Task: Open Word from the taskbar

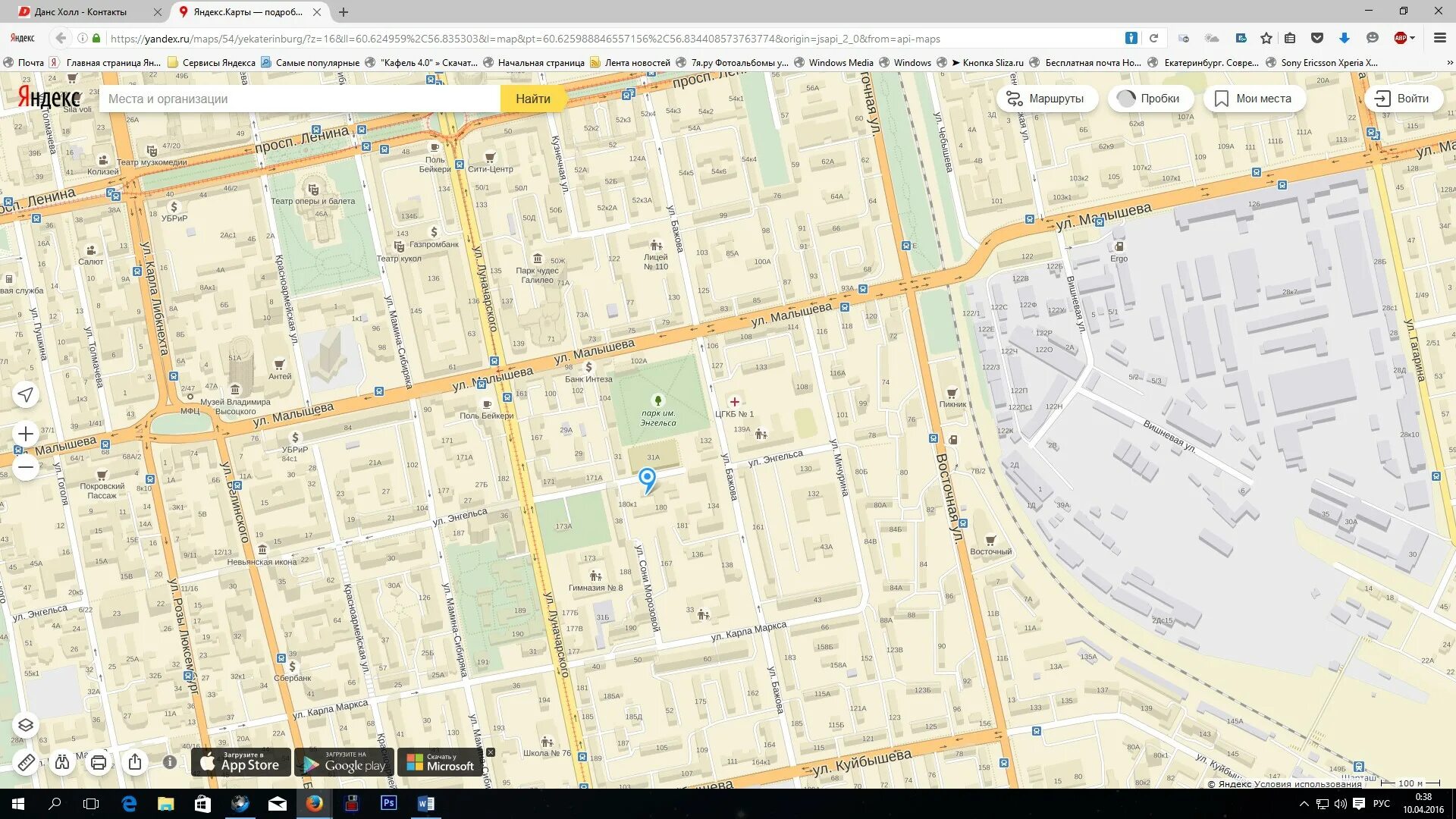Action: pyautogui.click(x=426, y=804)
